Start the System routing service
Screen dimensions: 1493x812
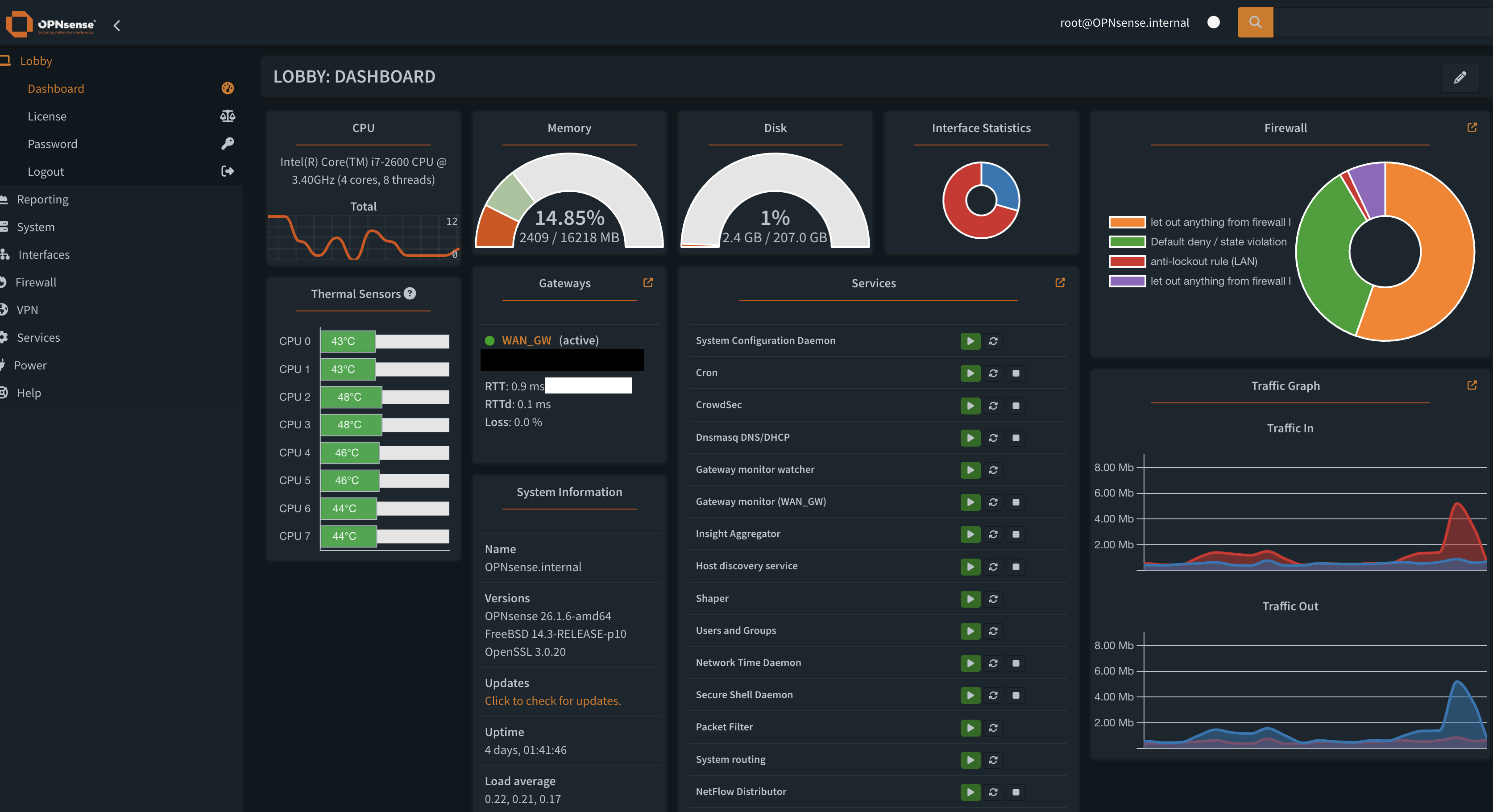(x=970, y=760)
